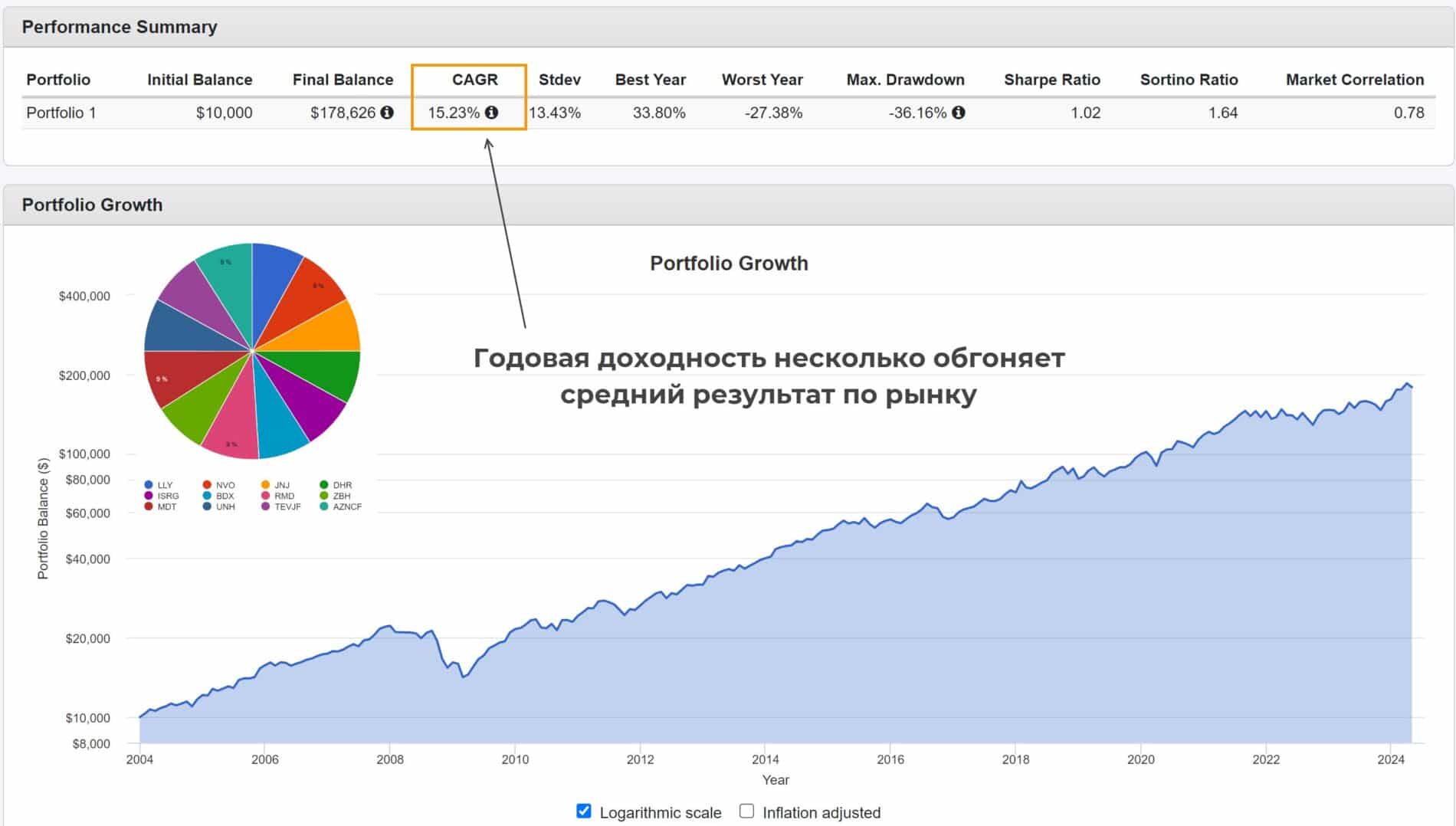Click the LLY legend marker

[149, 485]
